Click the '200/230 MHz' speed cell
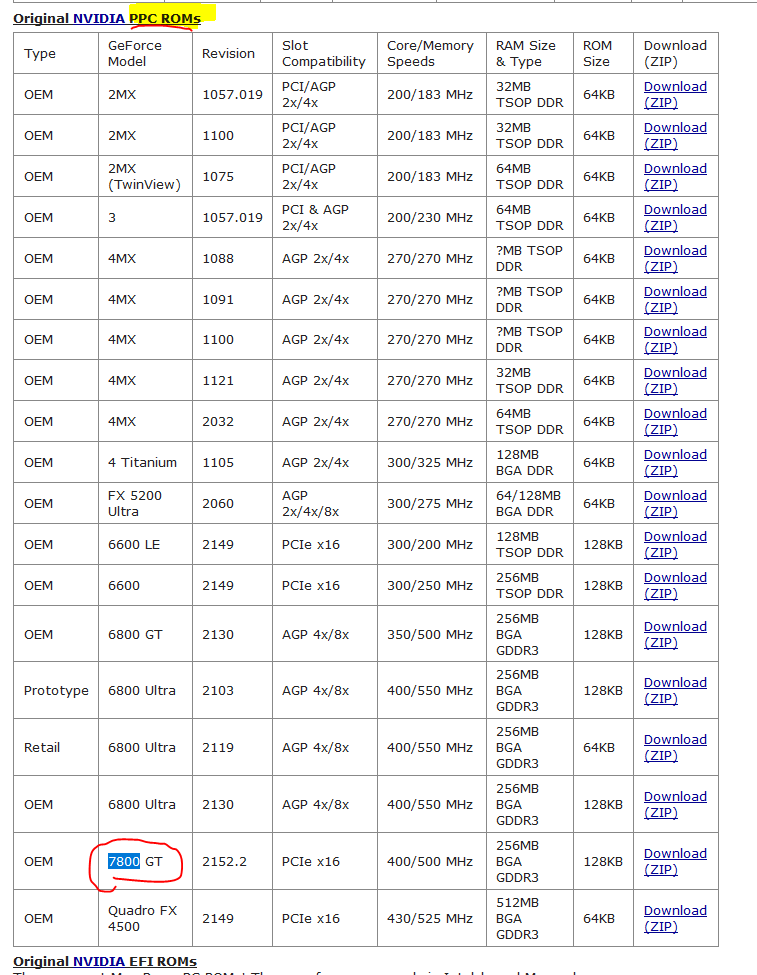This screenshot has width=757, height=975. (x=430, y=218)
